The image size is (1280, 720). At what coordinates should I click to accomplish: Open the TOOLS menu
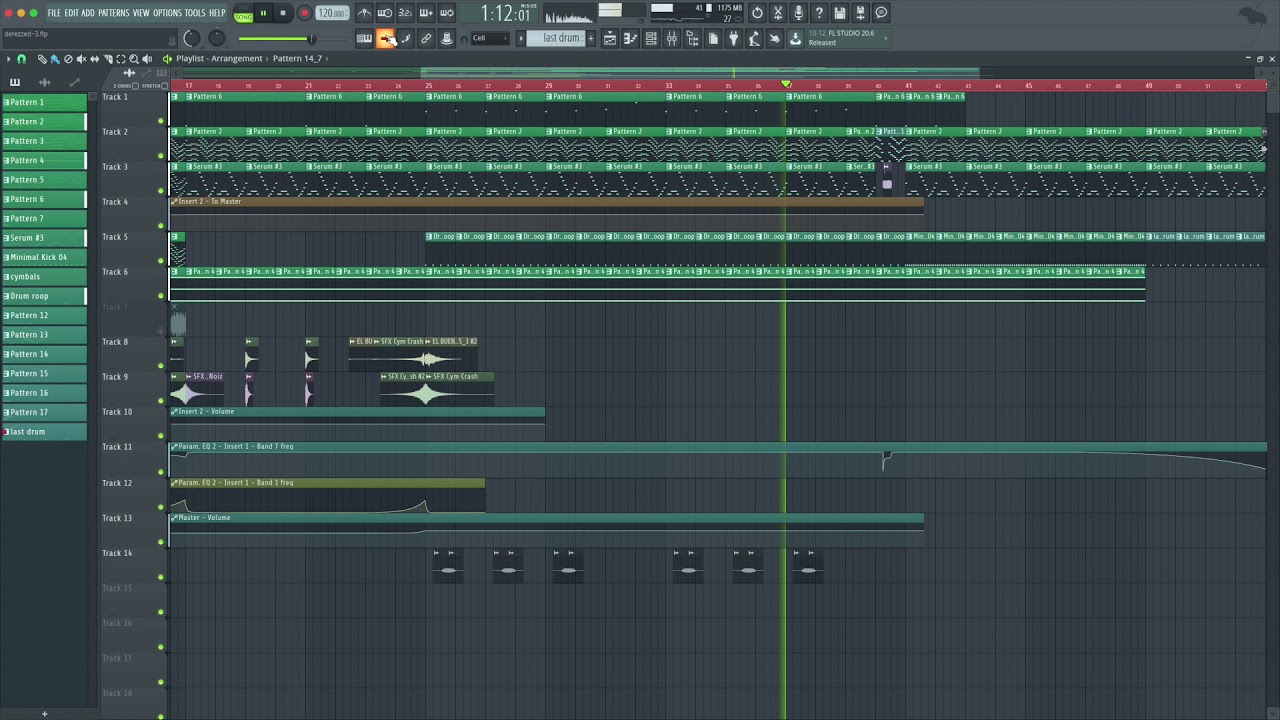tap(195, 13)
